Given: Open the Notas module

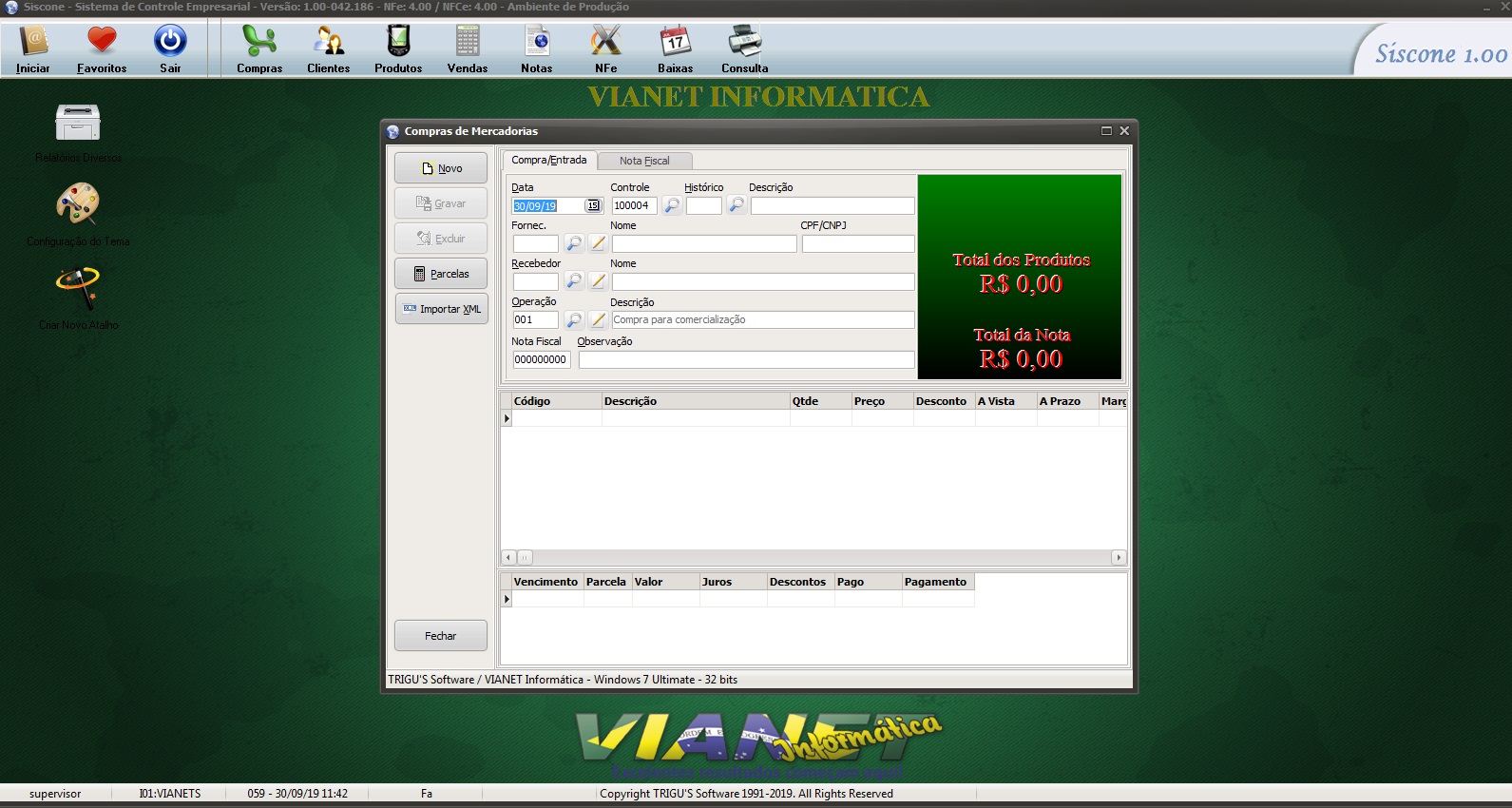Looking at the screenshot, I should [537, 48].
